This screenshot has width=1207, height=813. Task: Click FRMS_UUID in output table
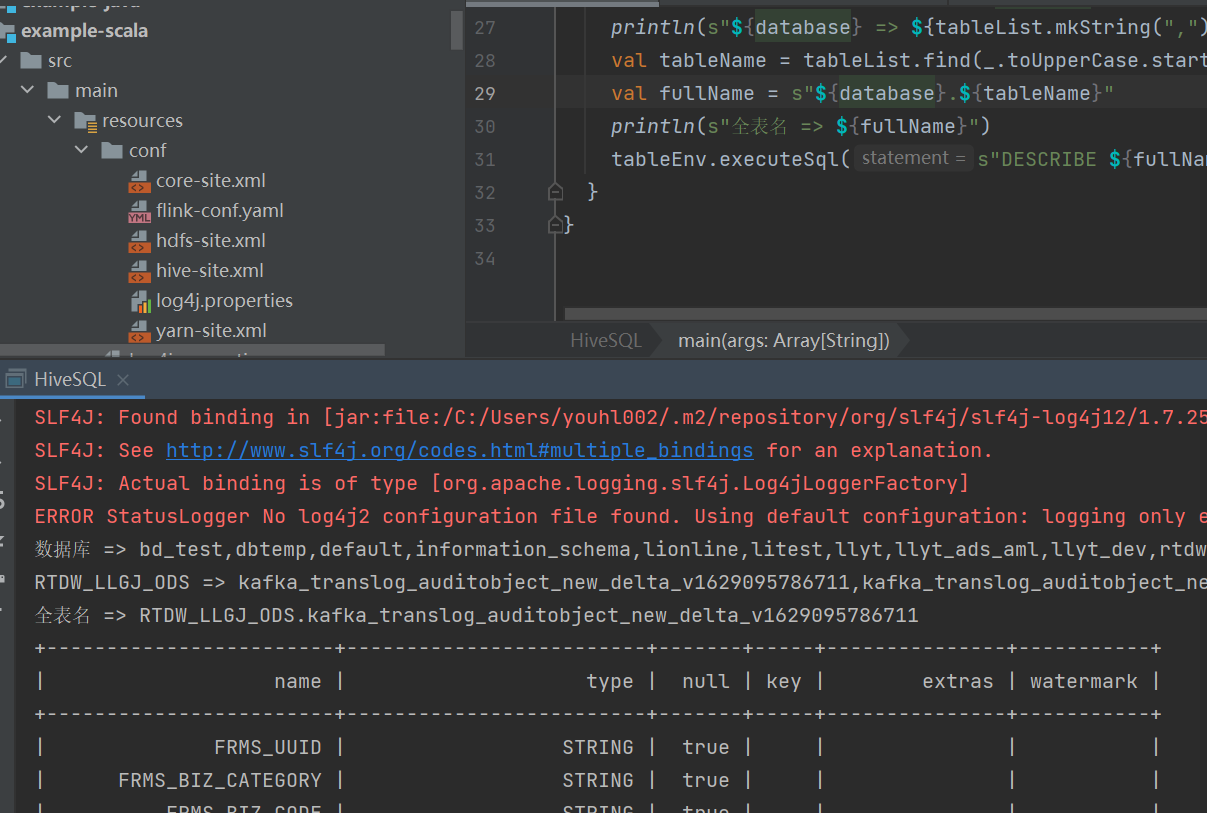[x=268, y=747]
